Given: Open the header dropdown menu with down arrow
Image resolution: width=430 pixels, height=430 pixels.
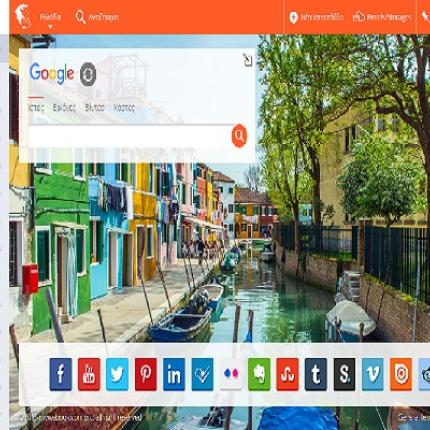Looking at the screenshot, I should tap(50, 20).
